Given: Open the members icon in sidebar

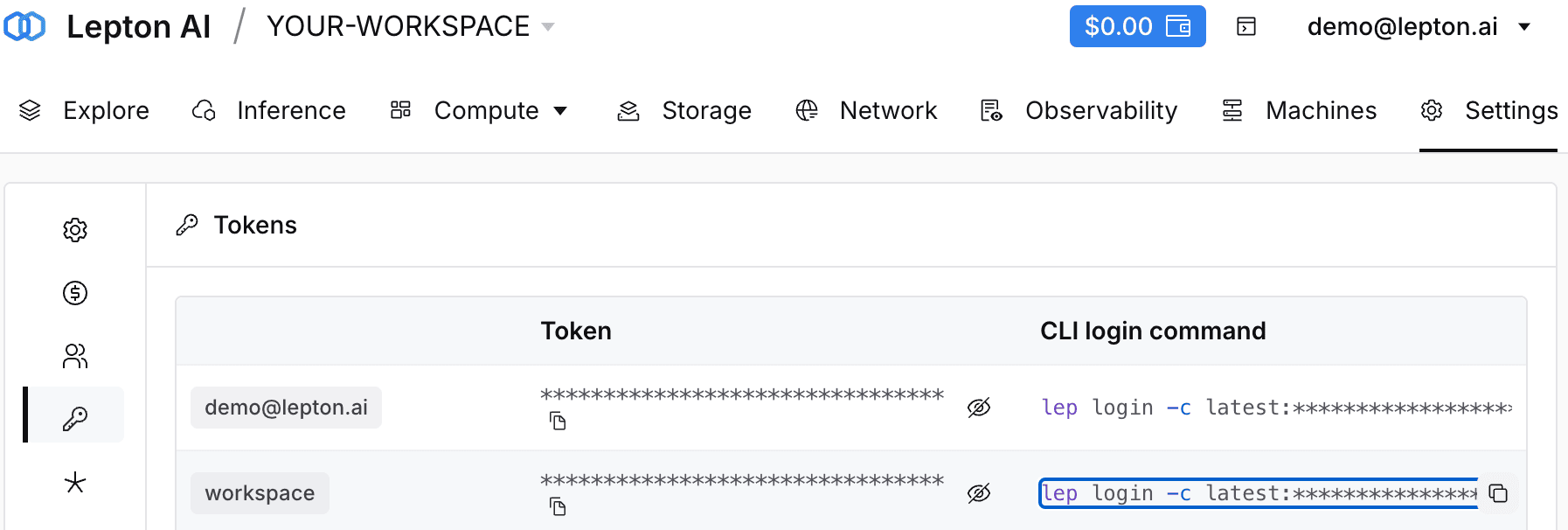Looking at the screenshot, I should (x=75, y=356).
